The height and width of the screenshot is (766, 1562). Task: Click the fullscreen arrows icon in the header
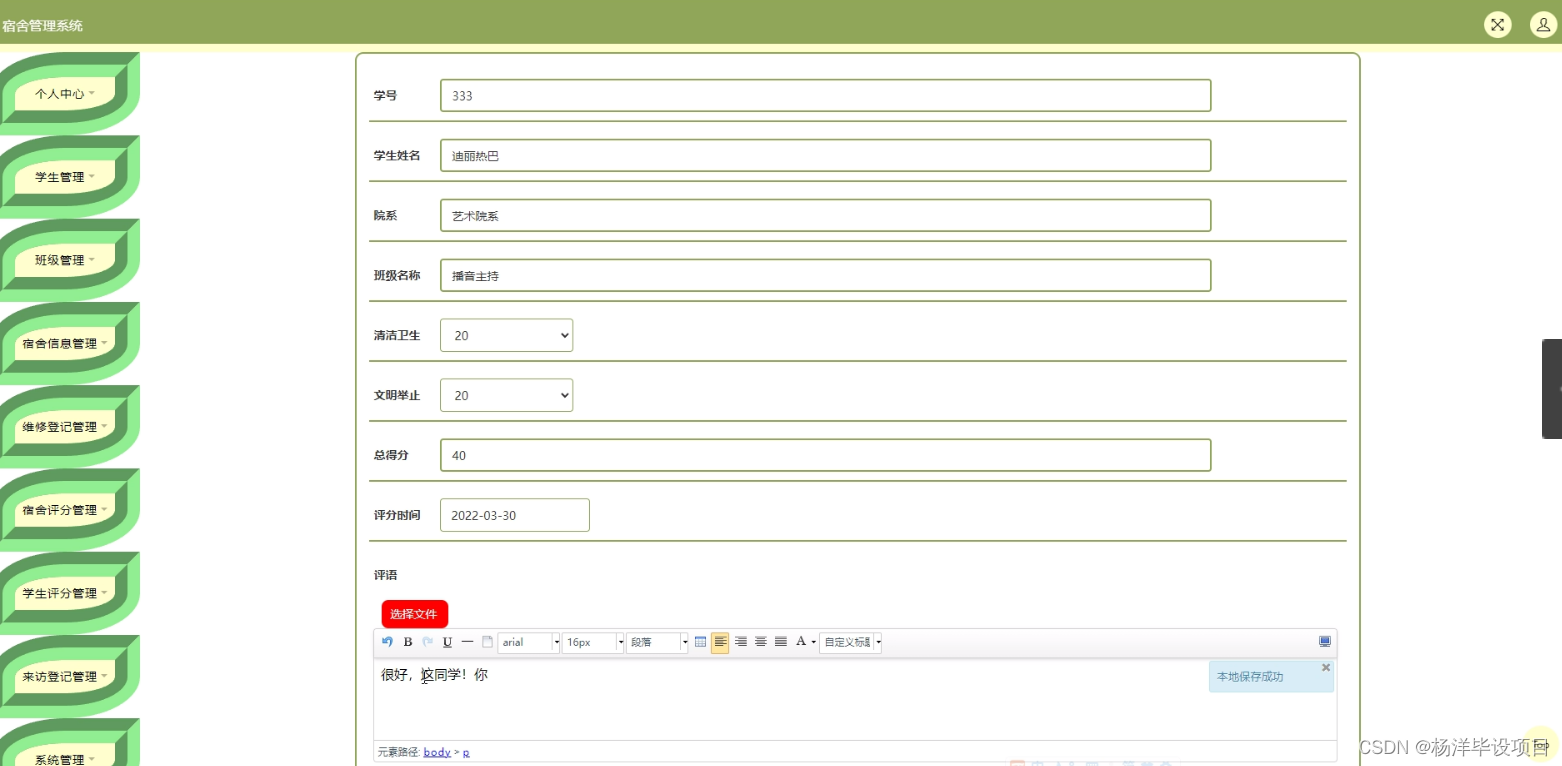[1497, 24]
